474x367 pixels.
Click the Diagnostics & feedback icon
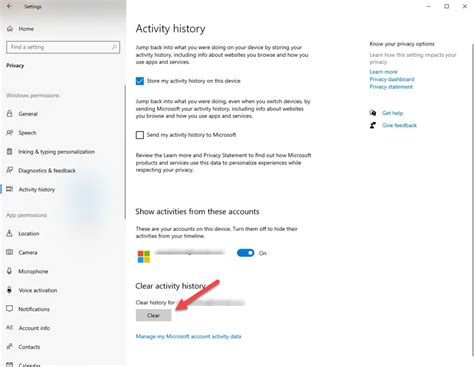point(10,170)
